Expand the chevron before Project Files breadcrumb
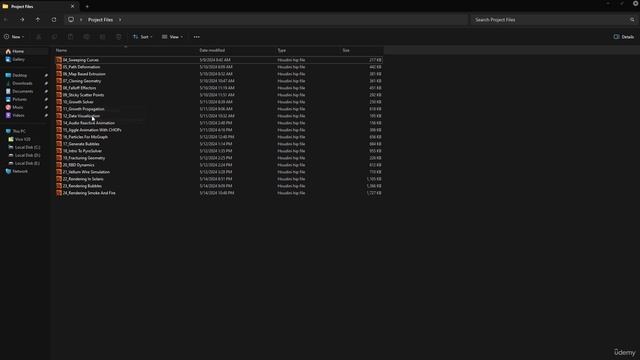This screenshot has width=640, height=360. coord(81,20)
